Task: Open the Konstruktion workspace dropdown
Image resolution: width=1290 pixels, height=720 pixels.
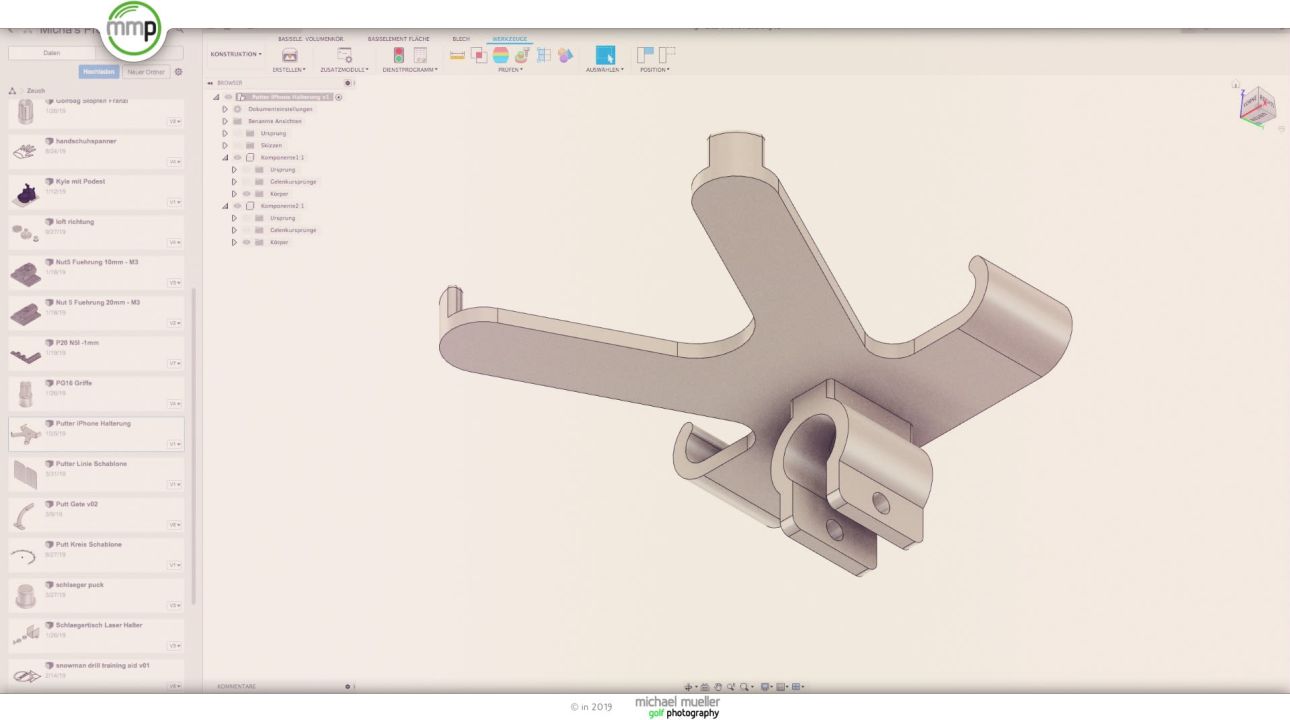Action: 236,54
